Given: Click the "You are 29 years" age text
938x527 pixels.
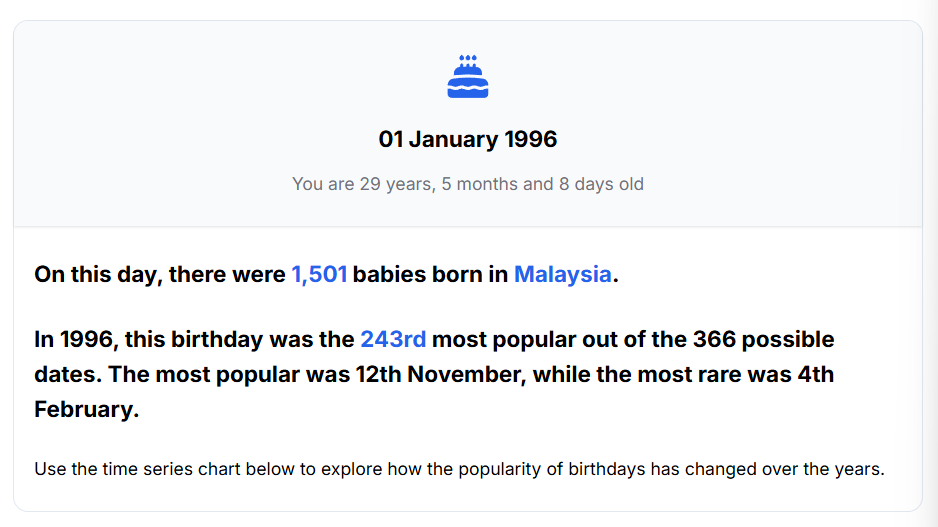Looking at the screenshot, I should pos(361,184).
